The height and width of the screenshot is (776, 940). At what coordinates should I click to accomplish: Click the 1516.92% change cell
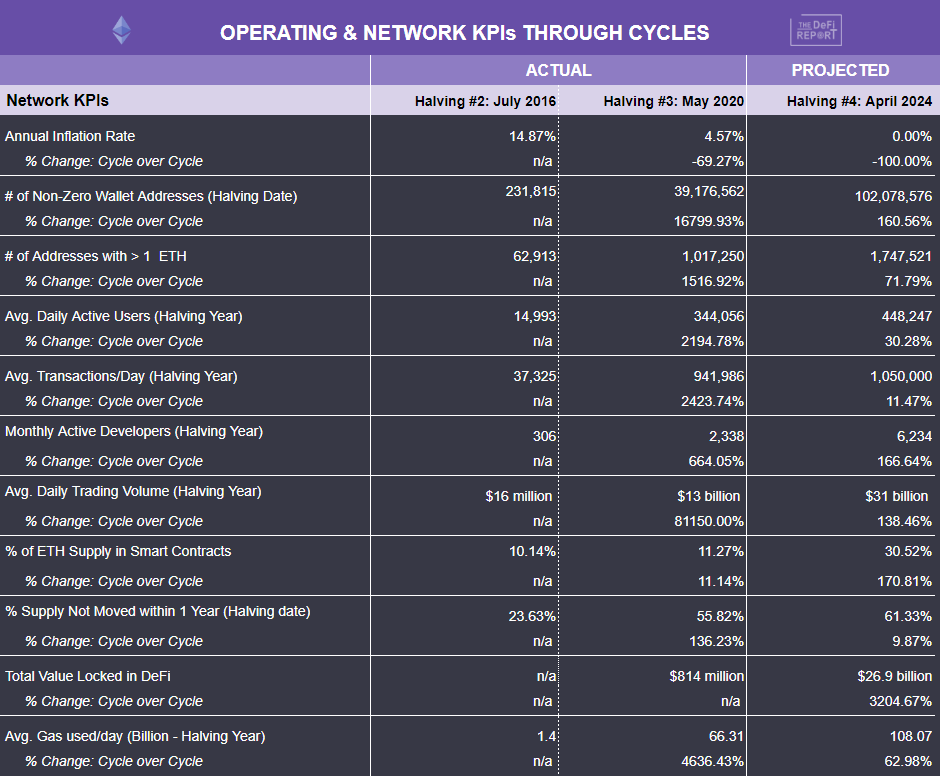(713, 281)
